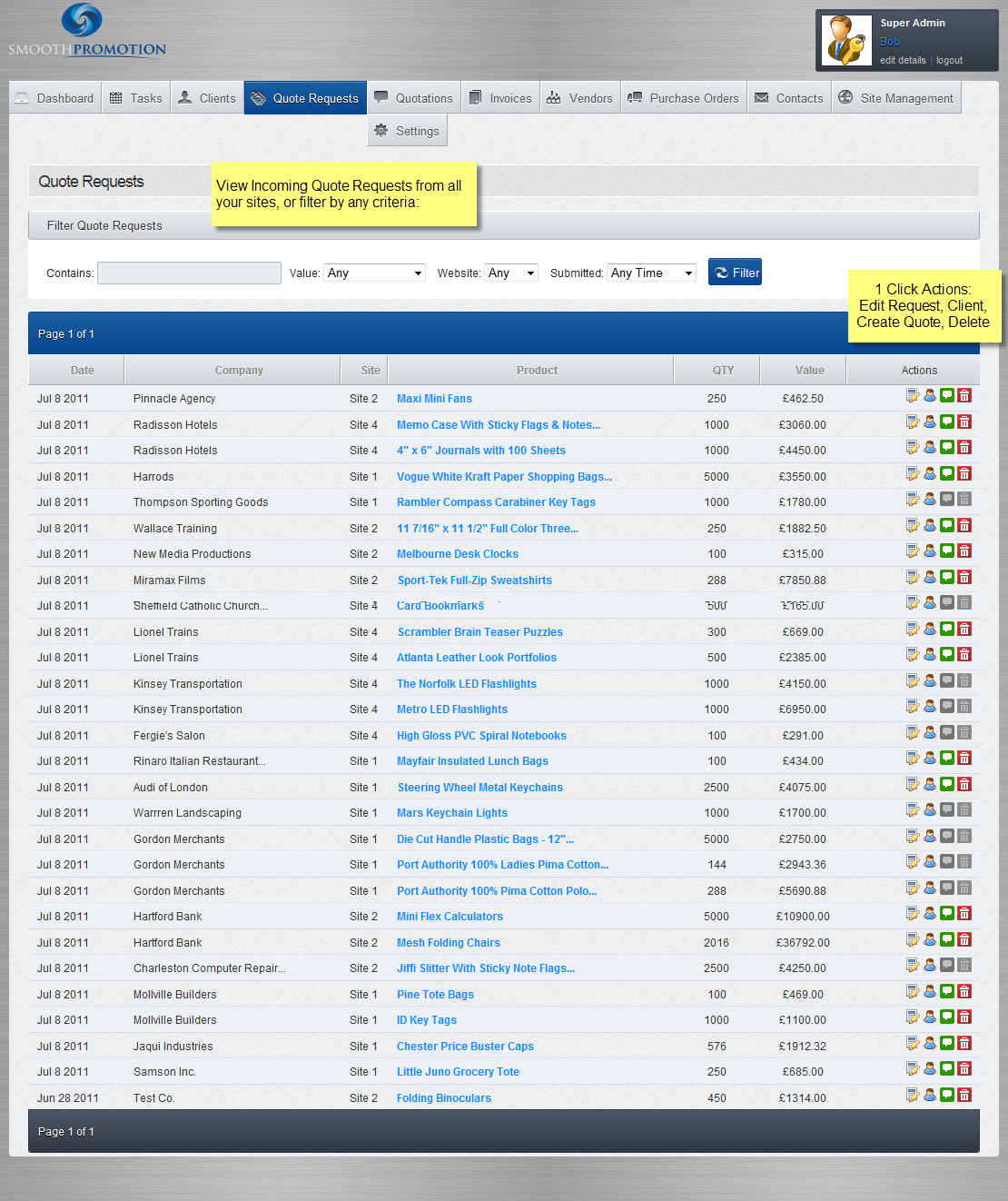Viewport: 1008px width, 1201px height.
Task: View client for ID Key Tags request
Action: click(930, 1017)
